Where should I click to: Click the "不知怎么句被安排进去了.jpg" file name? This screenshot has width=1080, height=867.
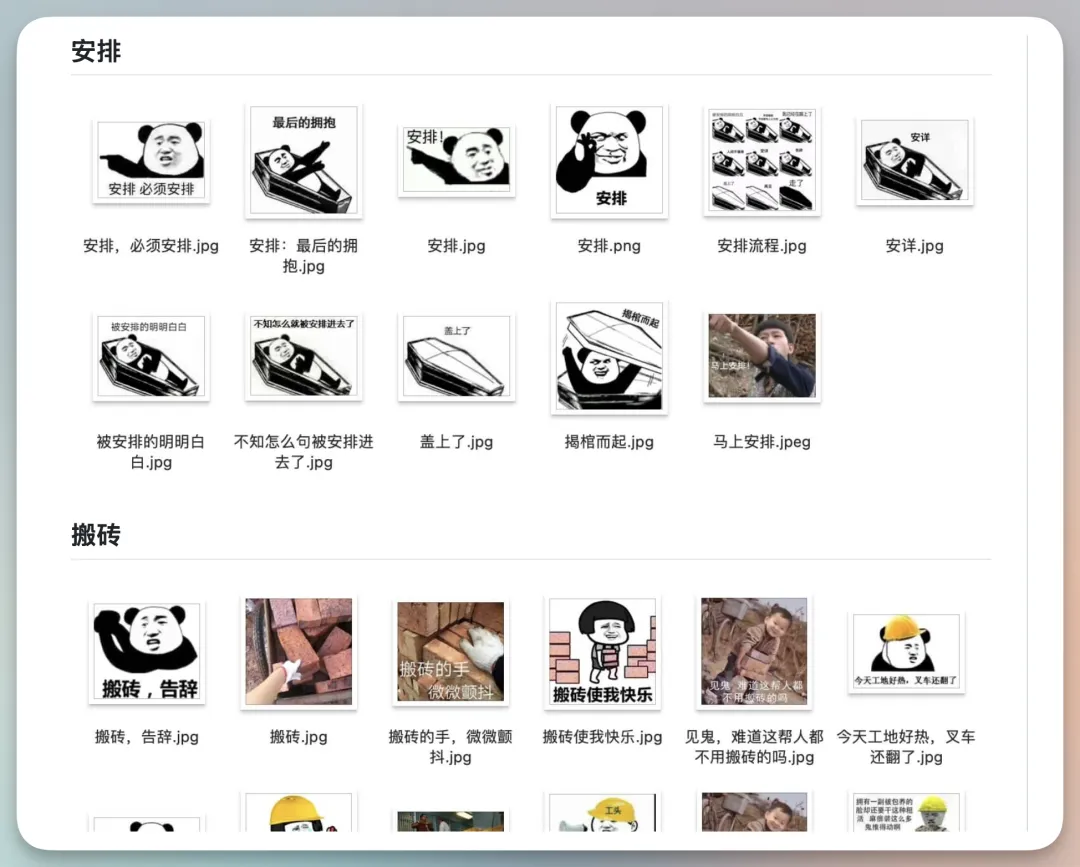(304, 452)
